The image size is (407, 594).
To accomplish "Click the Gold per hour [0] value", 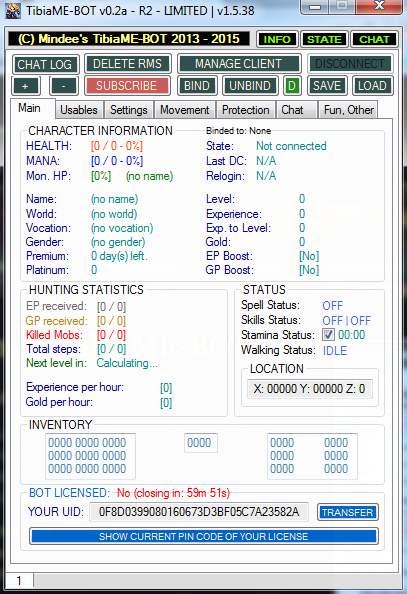I will point(166,402).
